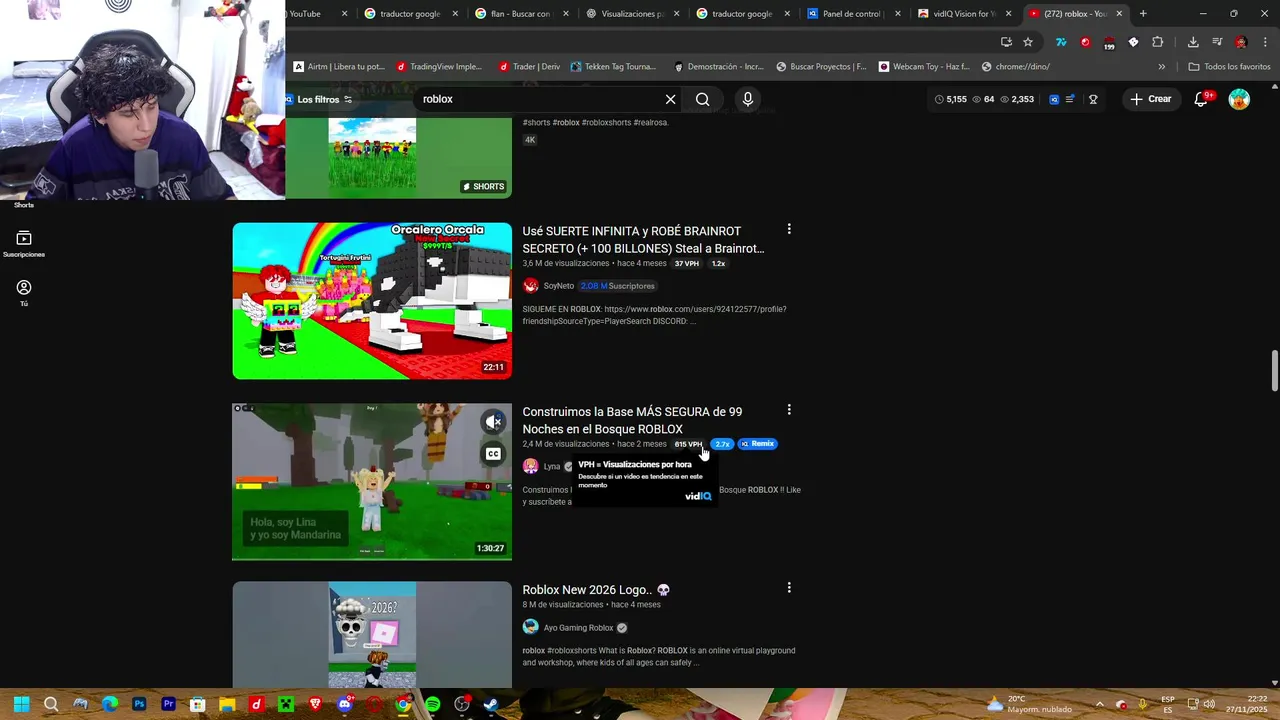Open the 'Tekken Tag Tourna...' bookmark
1280x720 pixels.
613,67
